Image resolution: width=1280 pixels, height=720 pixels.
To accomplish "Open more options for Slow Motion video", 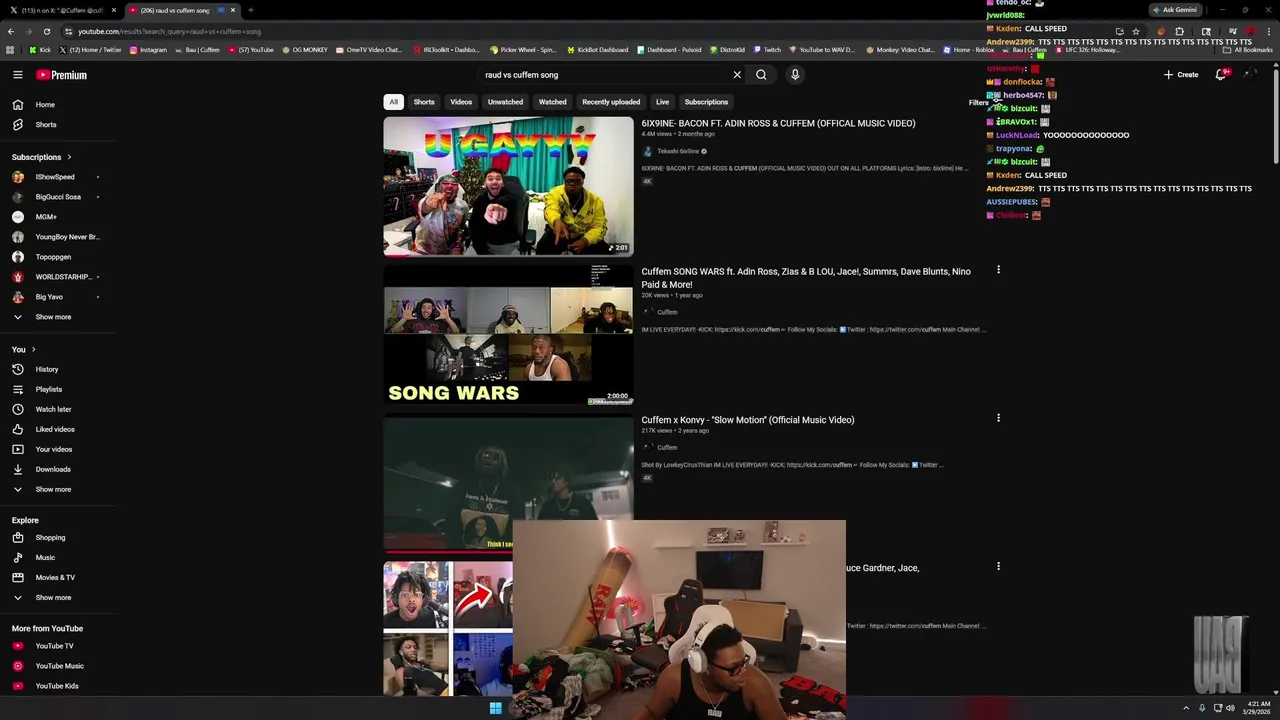I will point(998,418).
